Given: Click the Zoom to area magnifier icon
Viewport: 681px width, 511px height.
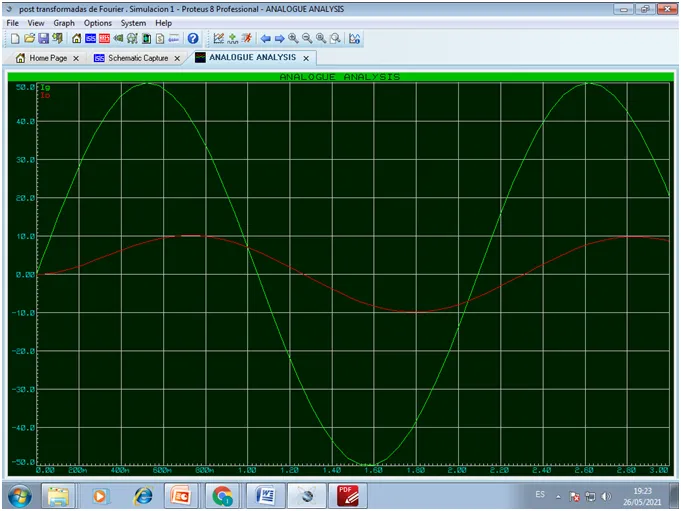Looking at the screenshot, I should pos(335,39).
